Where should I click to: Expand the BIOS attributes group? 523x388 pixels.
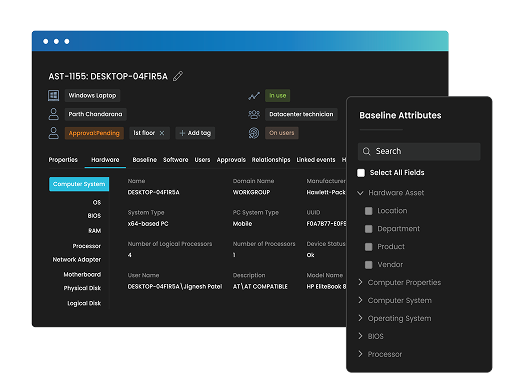(360, 336)
